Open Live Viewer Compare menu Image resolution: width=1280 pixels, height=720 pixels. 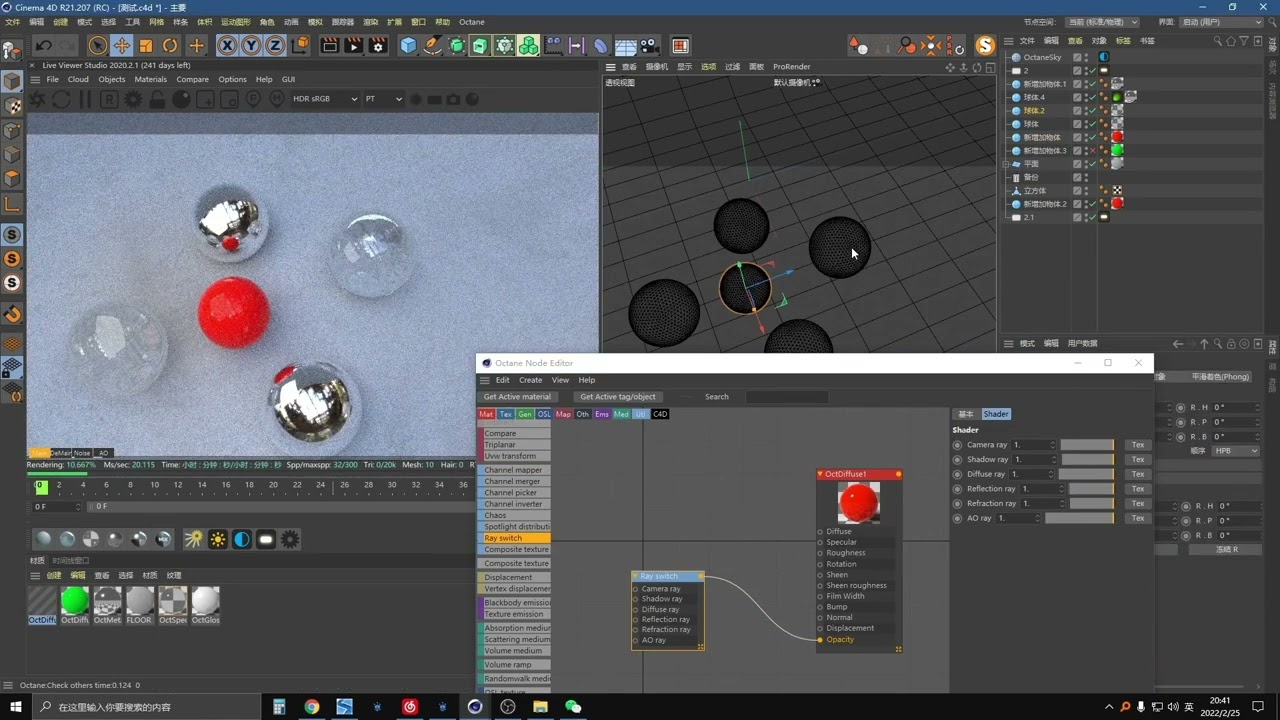(x=193, y=79)
